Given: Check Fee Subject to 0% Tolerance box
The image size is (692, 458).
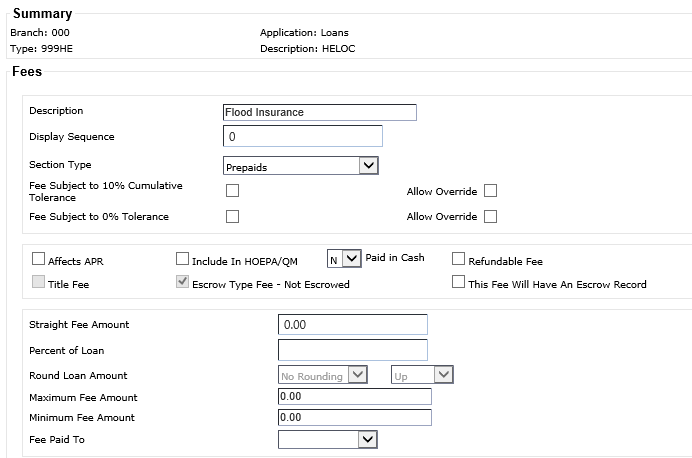Looking at the screenshot, I should coord(232,217).
